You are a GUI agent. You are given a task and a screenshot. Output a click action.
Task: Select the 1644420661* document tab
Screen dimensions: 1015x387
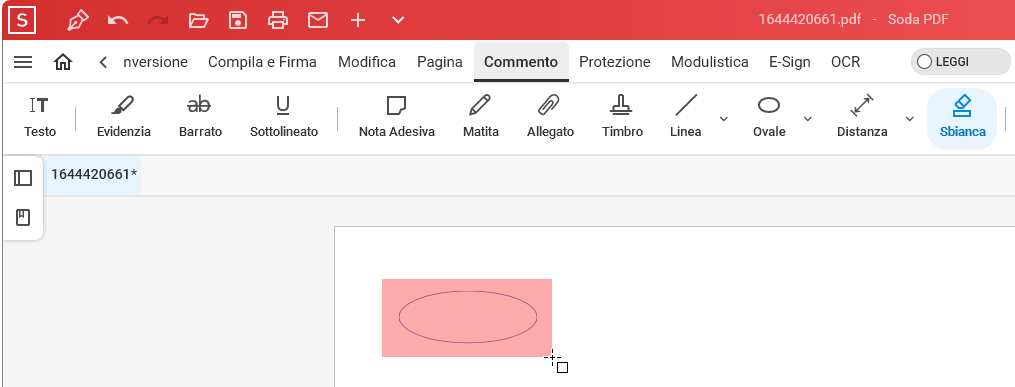[93, 175]
